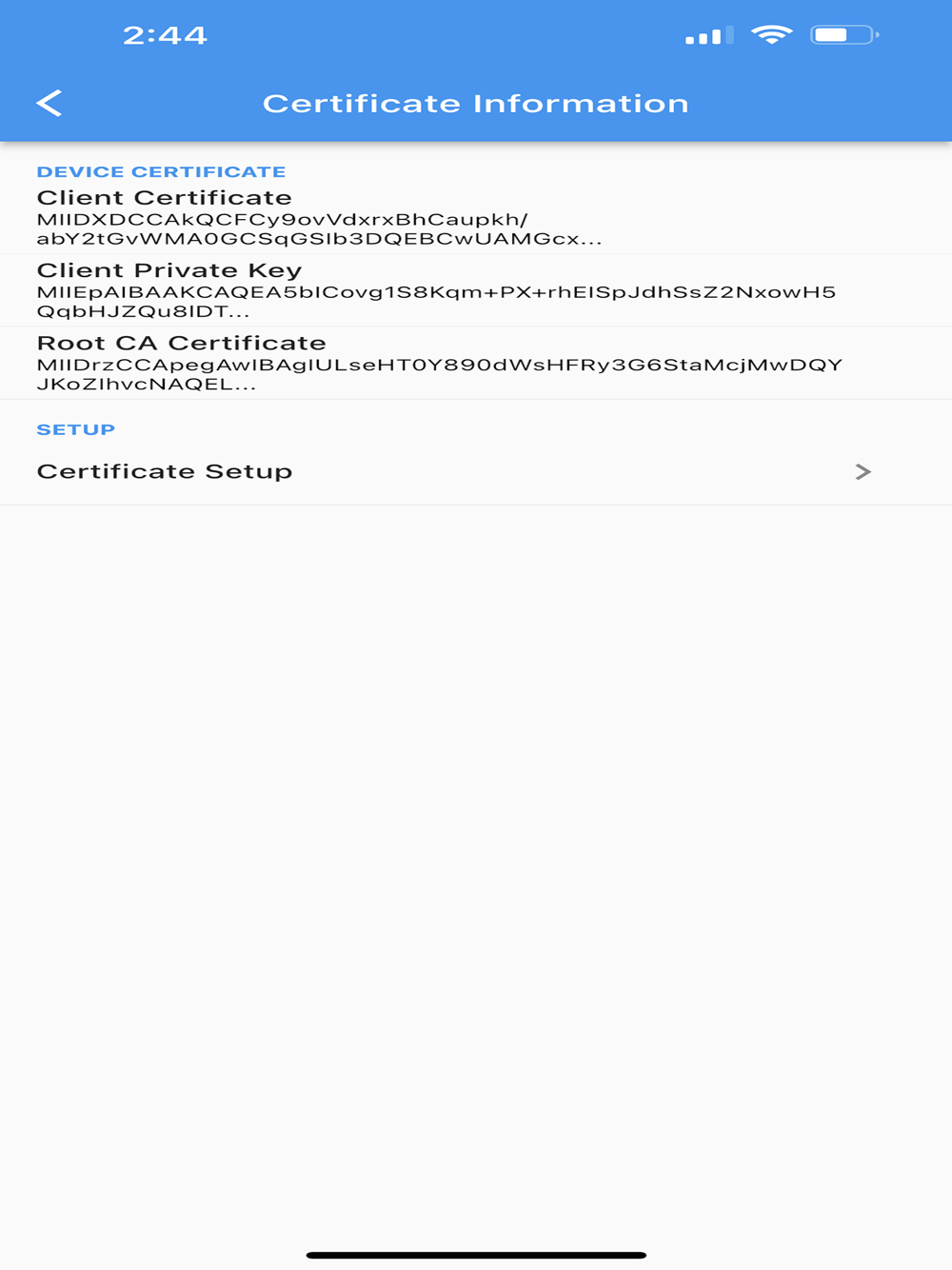Image resolution: width=952 pixels, height=1270 pixels.
Task: Select the Root CA Certificate heading
Action: (182, 343)
